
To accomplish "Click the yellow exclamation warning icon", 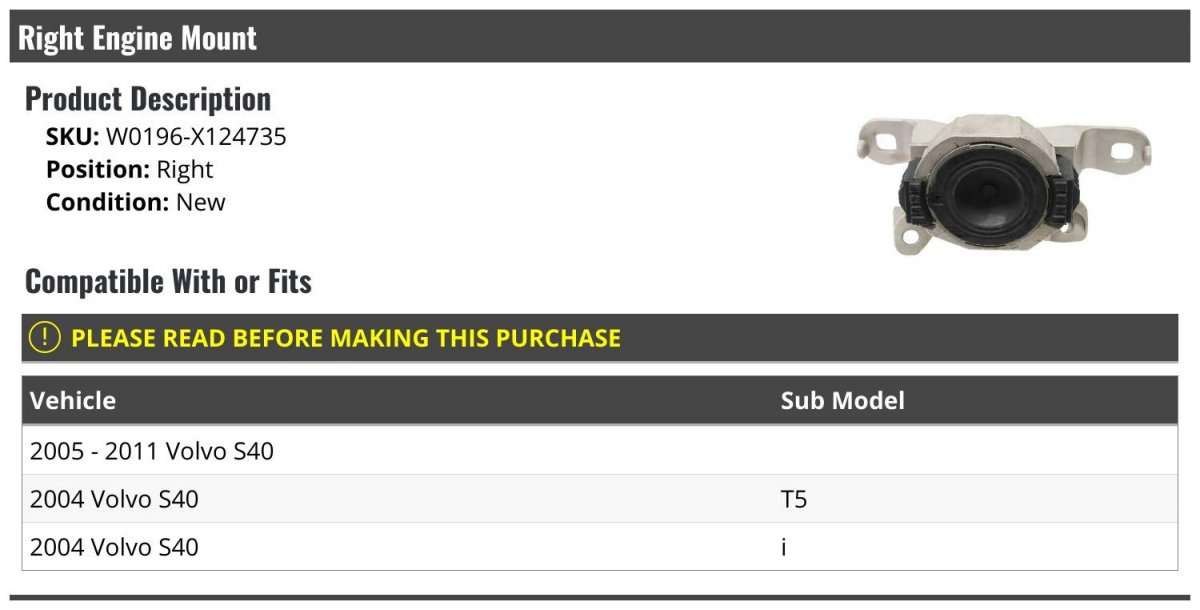I will click(45, 338).
